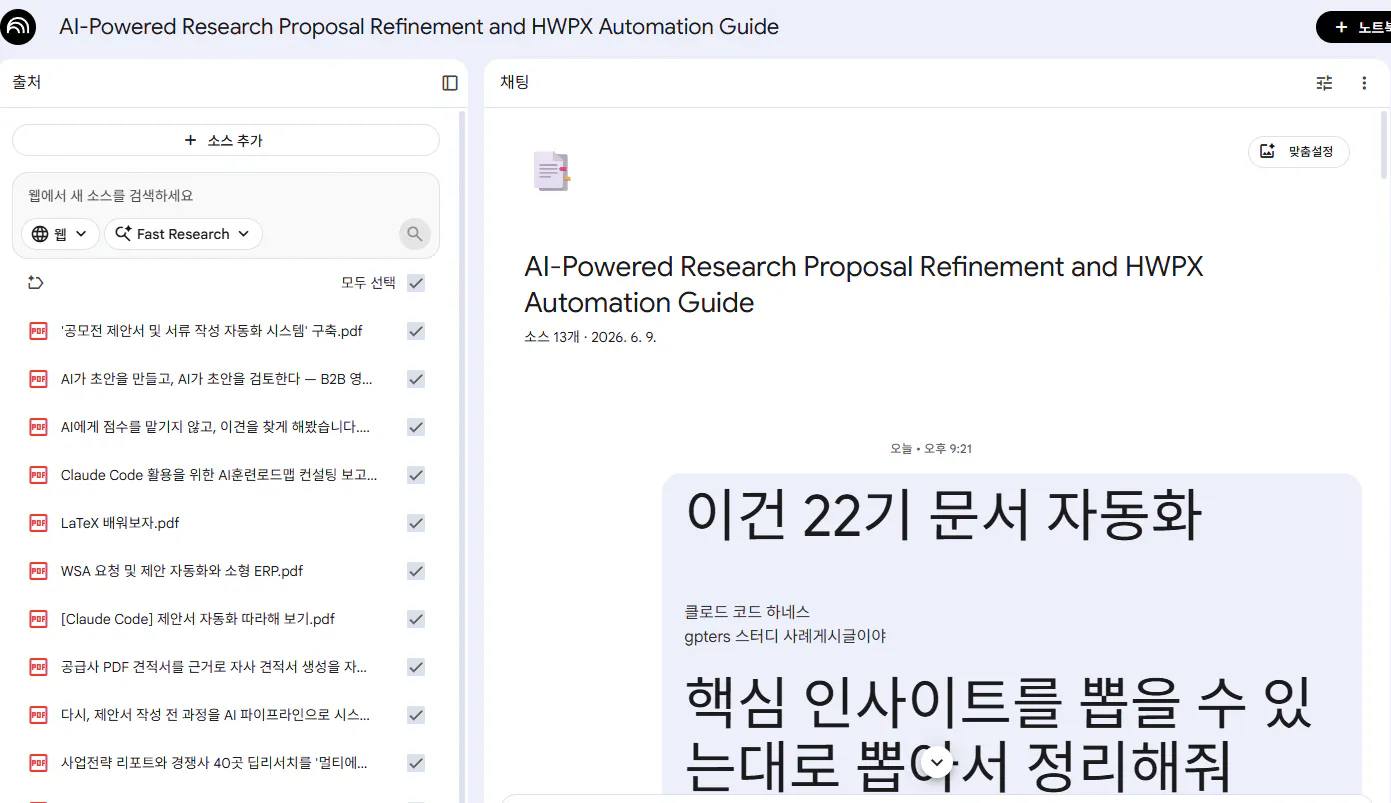Click the web source search field
The width and height of the screenshot is (1391, 803).
click(226, 196)
